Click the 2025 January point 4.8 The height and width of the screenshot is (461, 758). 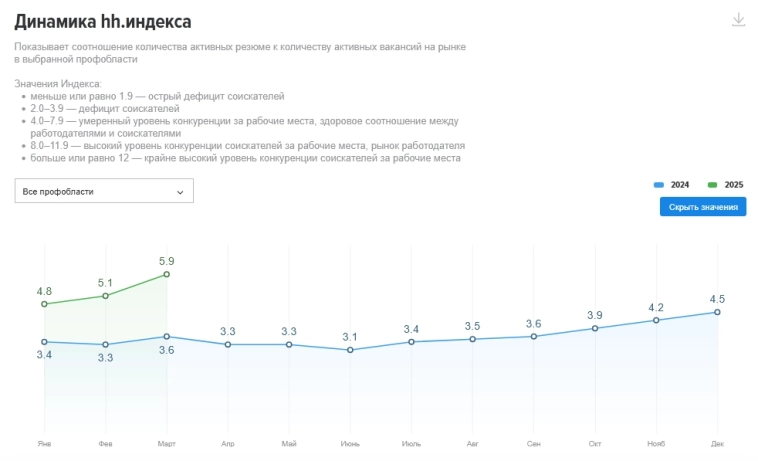pos(44,304)
